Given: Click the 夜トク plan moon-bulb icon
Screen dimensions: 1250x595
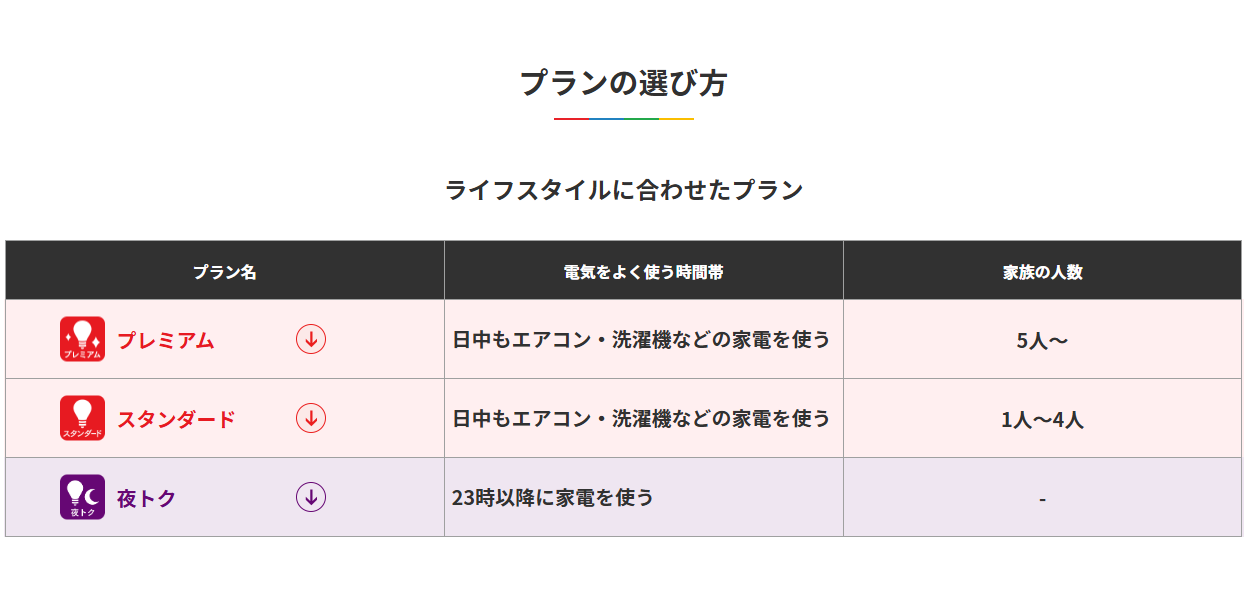Looking at the screenshot, I should tap(82, 497).
